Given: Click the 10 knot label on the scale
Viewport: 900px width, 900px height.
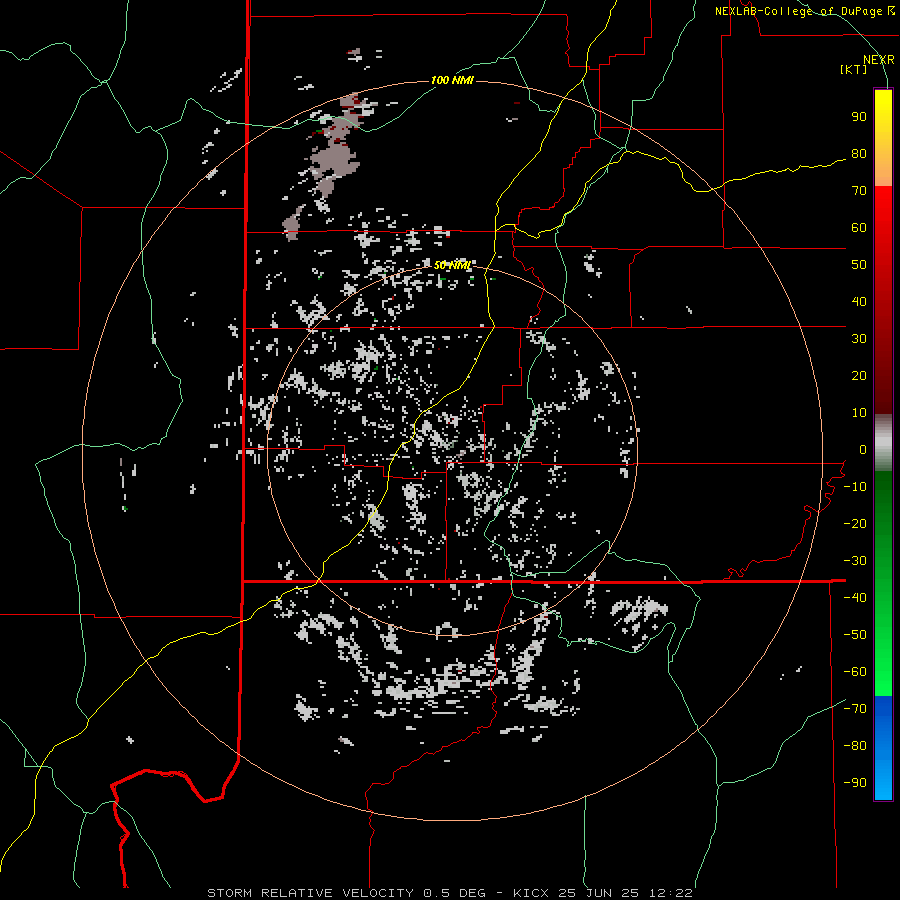Looking at the screenshot, I should 859,413.
